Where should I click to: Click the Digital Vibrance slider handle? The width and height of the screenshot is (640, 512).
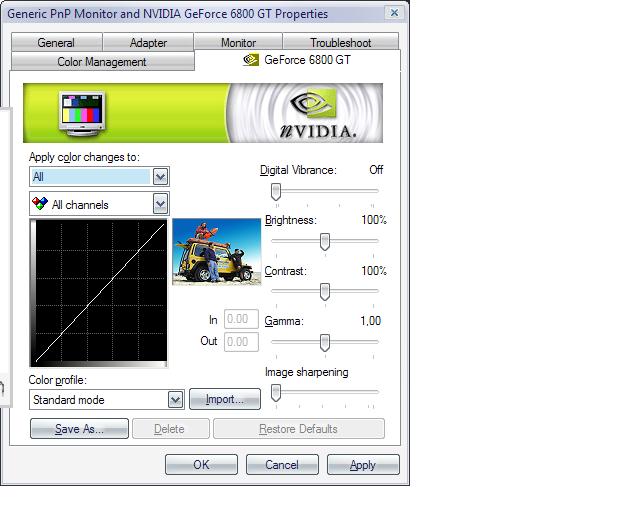click(x=276, y=191)
